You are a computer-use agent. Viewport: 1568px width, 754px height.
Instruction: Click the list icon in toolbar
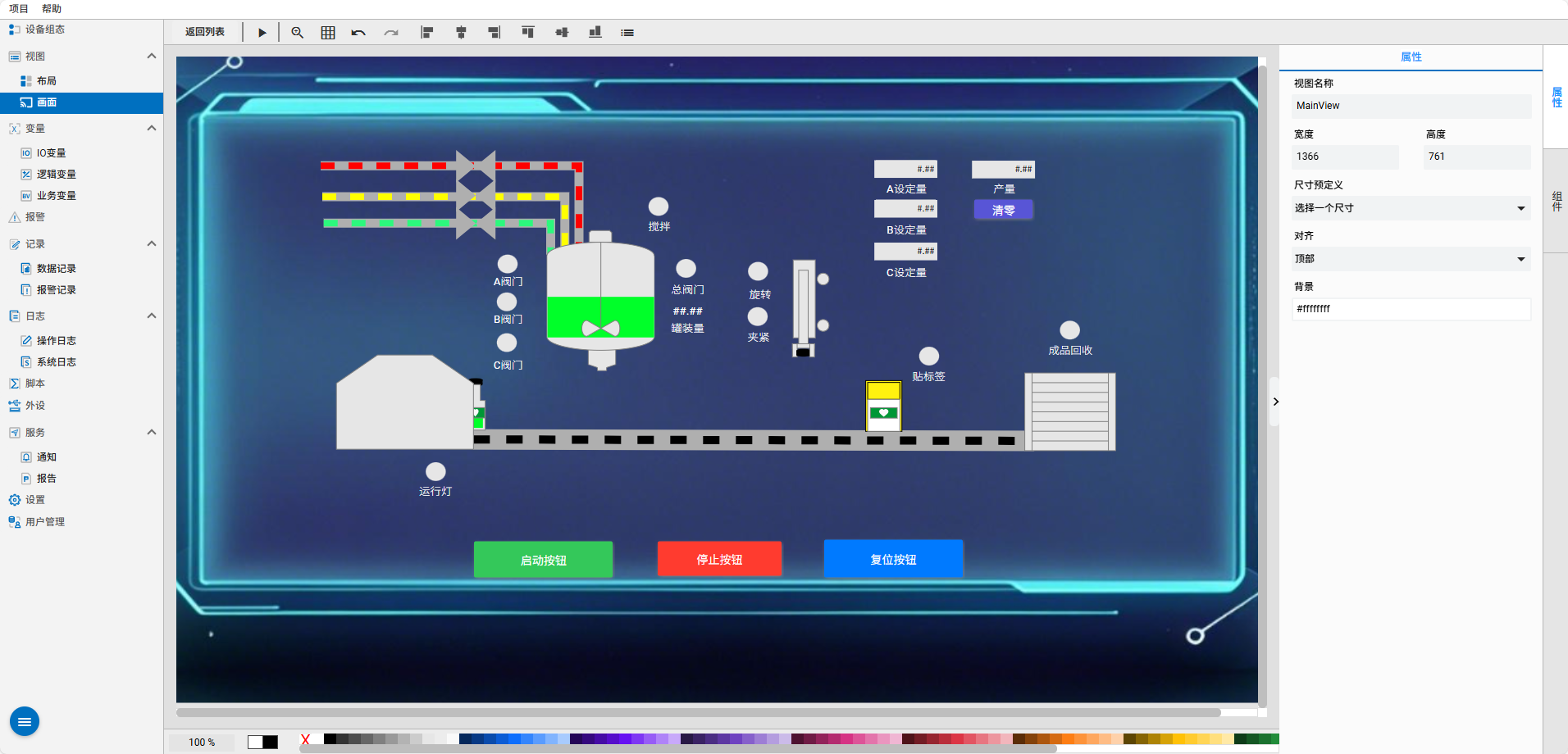pos(627,33)
